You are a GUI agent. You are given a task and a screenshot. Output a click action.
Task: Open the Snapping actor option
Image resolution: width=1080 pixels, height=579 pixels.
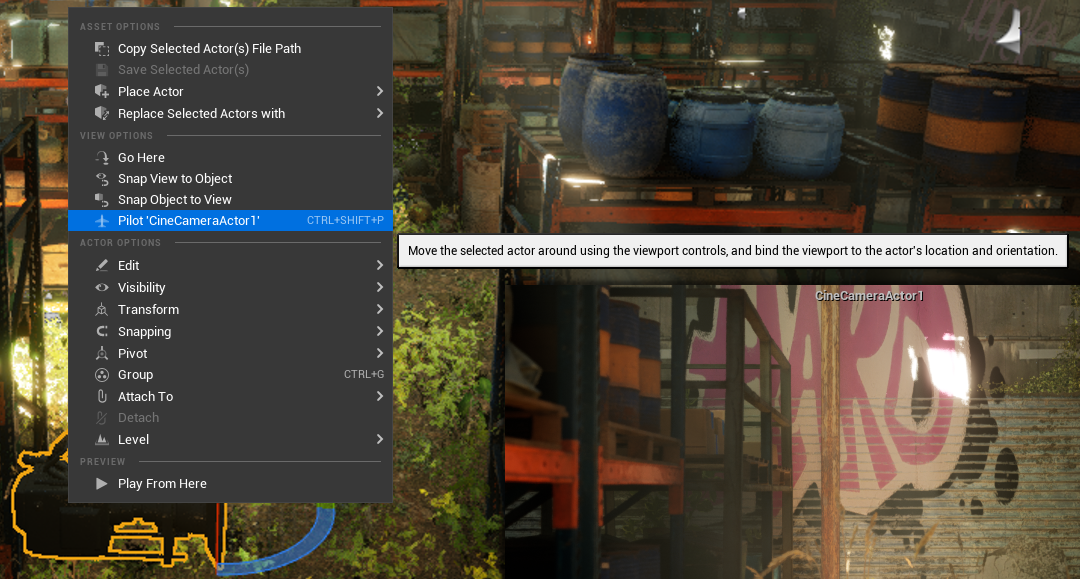(230, 332)
